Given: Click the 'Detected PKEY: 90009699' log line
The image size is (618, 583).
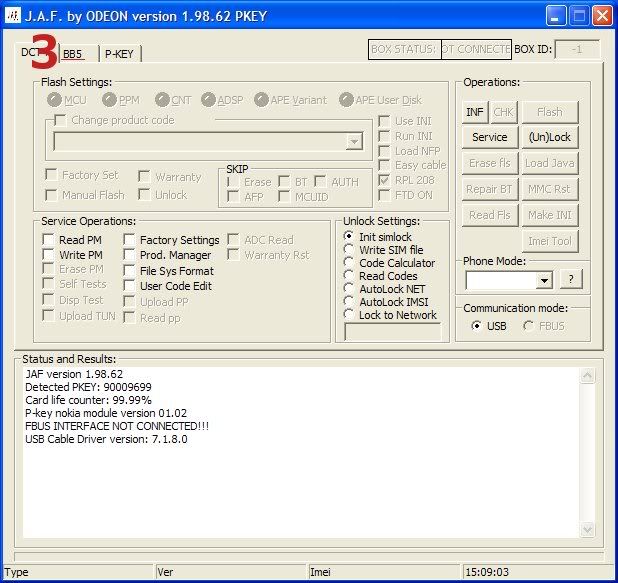Looking at the screenshot, I should coord(88,387).
